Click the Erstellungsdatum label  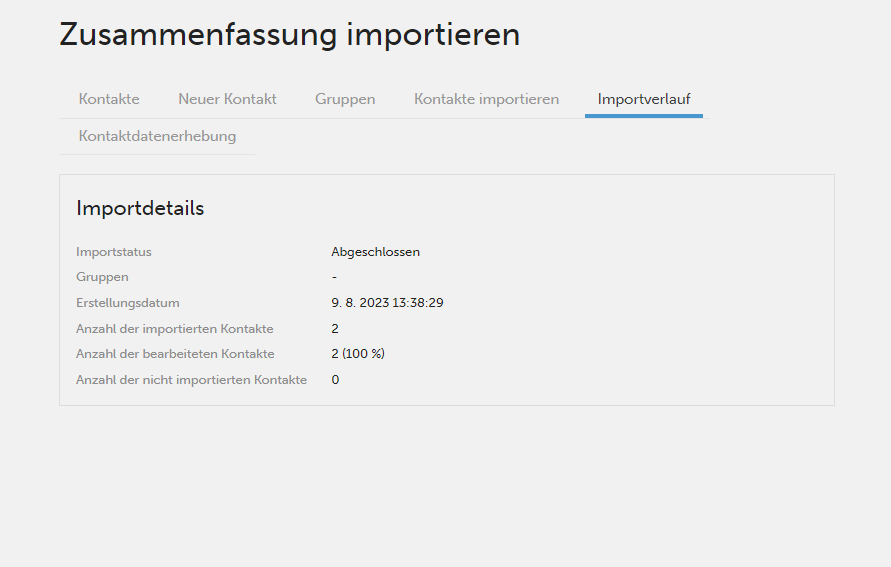coord(128,303)
